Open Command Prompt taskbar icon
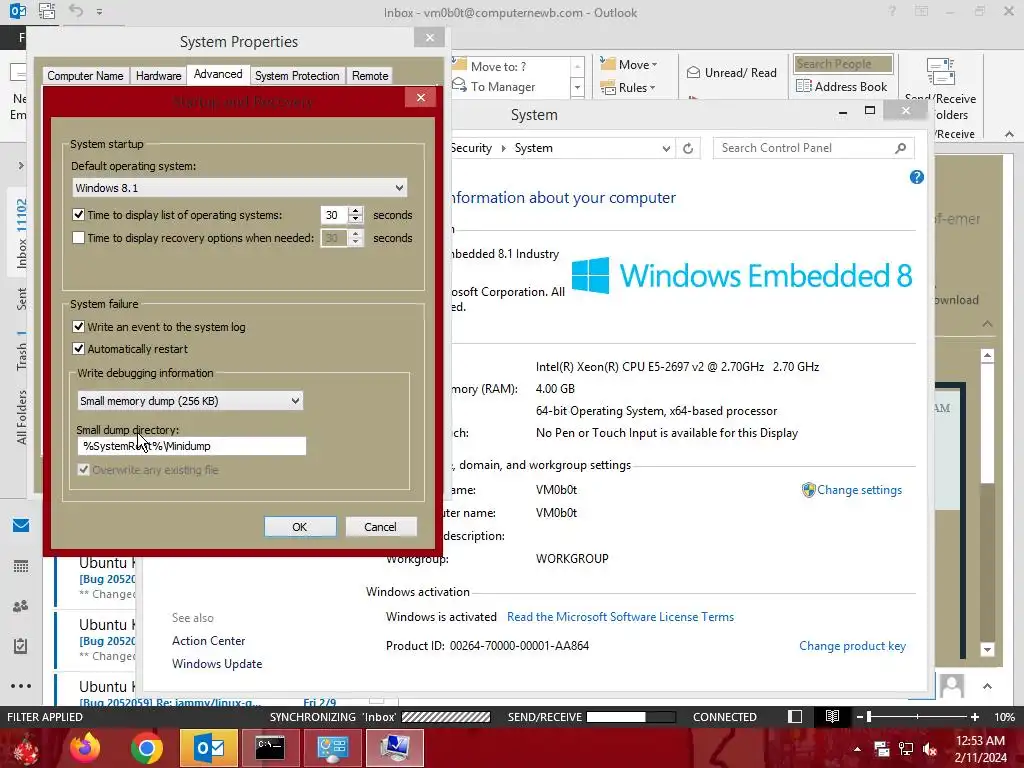The image size is (1024, 768). (270, 748)
